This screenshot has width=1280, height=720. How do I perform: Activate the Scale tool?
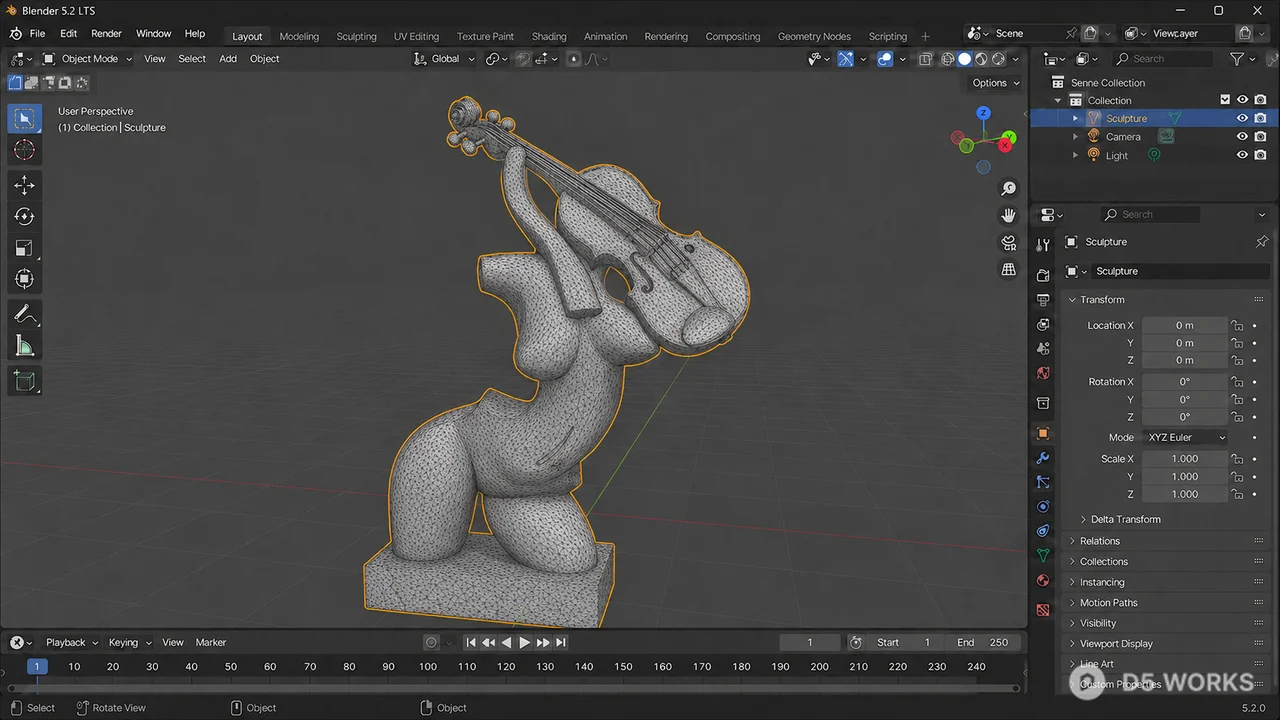(x=25, y=248)
